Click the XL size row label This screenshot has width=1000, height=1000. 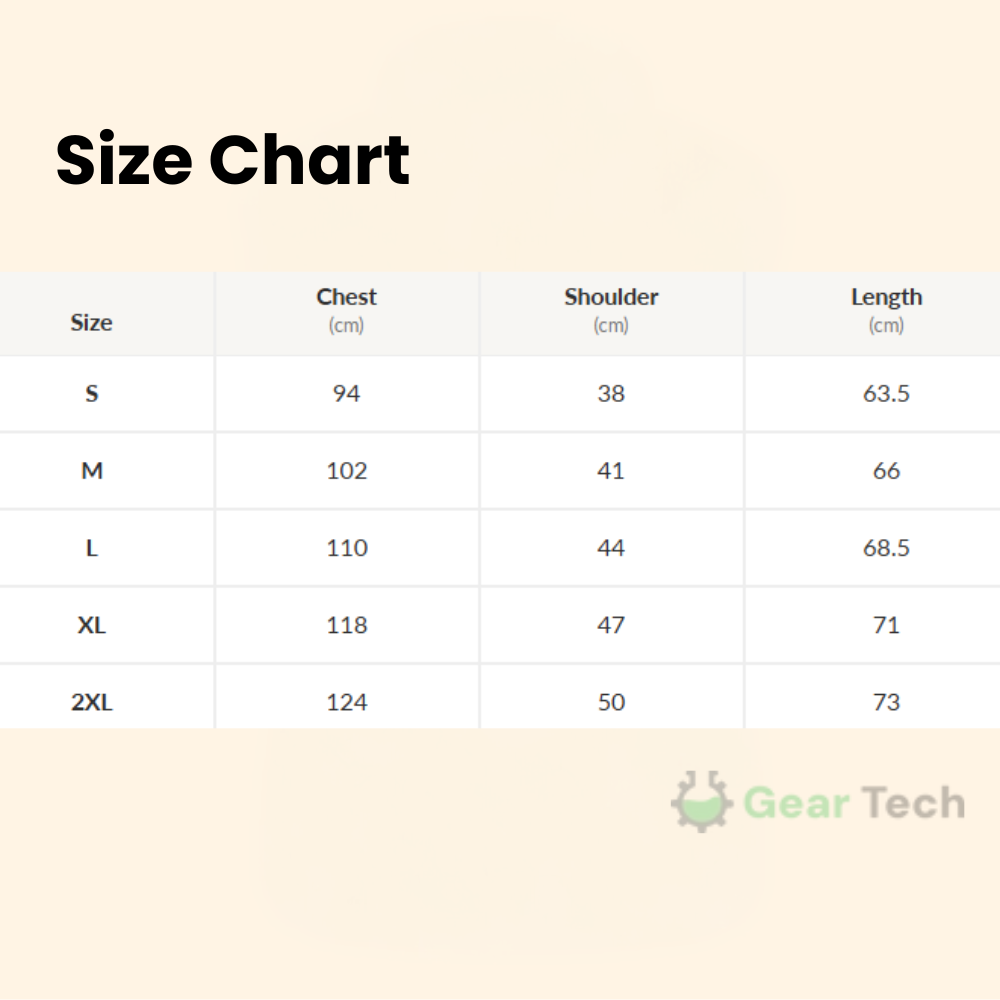click(x=92, y=625)
